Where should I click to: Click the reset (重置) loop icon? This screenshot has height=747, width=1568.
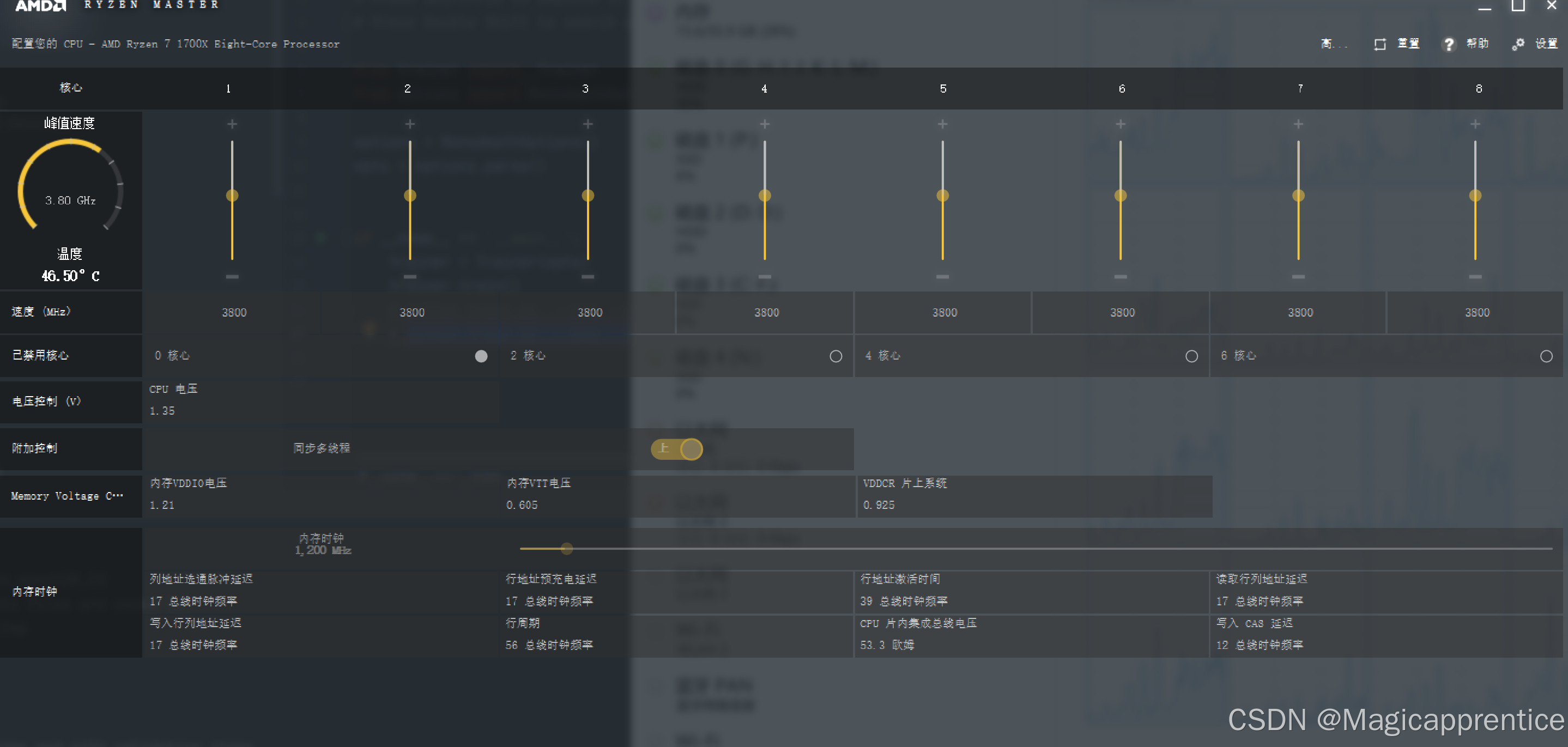coord(1380,45)
